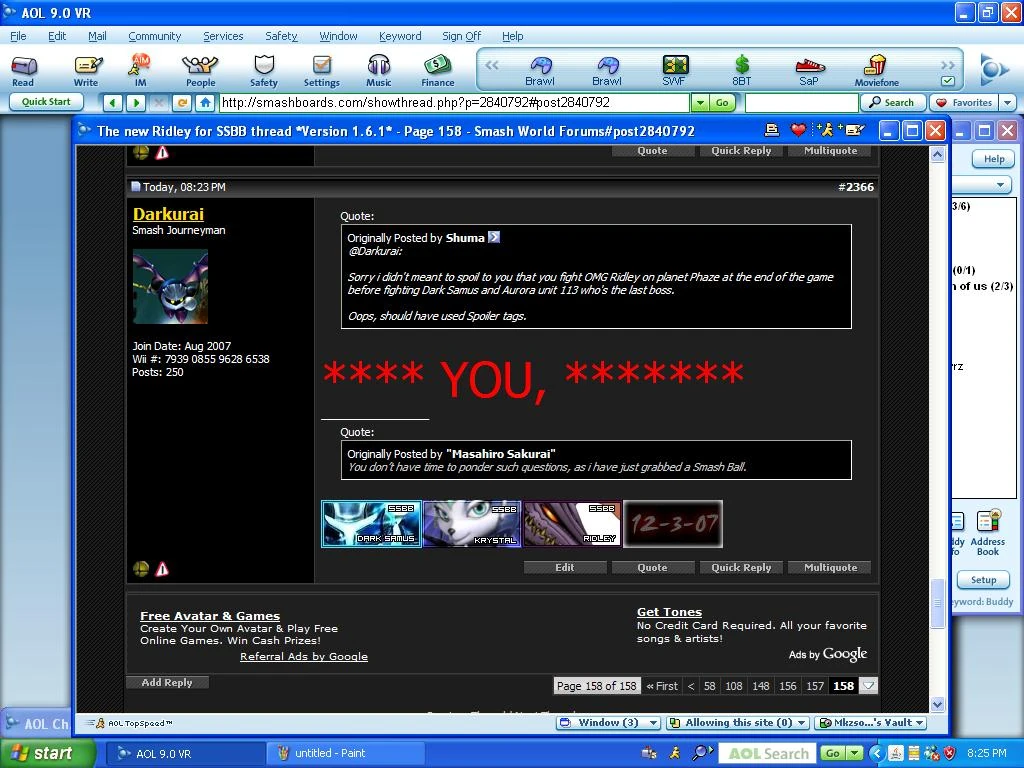This screenshot has height=768, width=1024.
Task: Open the AOL Search Go dropdown arrow on taskbar
Action: tap(855, 753)
